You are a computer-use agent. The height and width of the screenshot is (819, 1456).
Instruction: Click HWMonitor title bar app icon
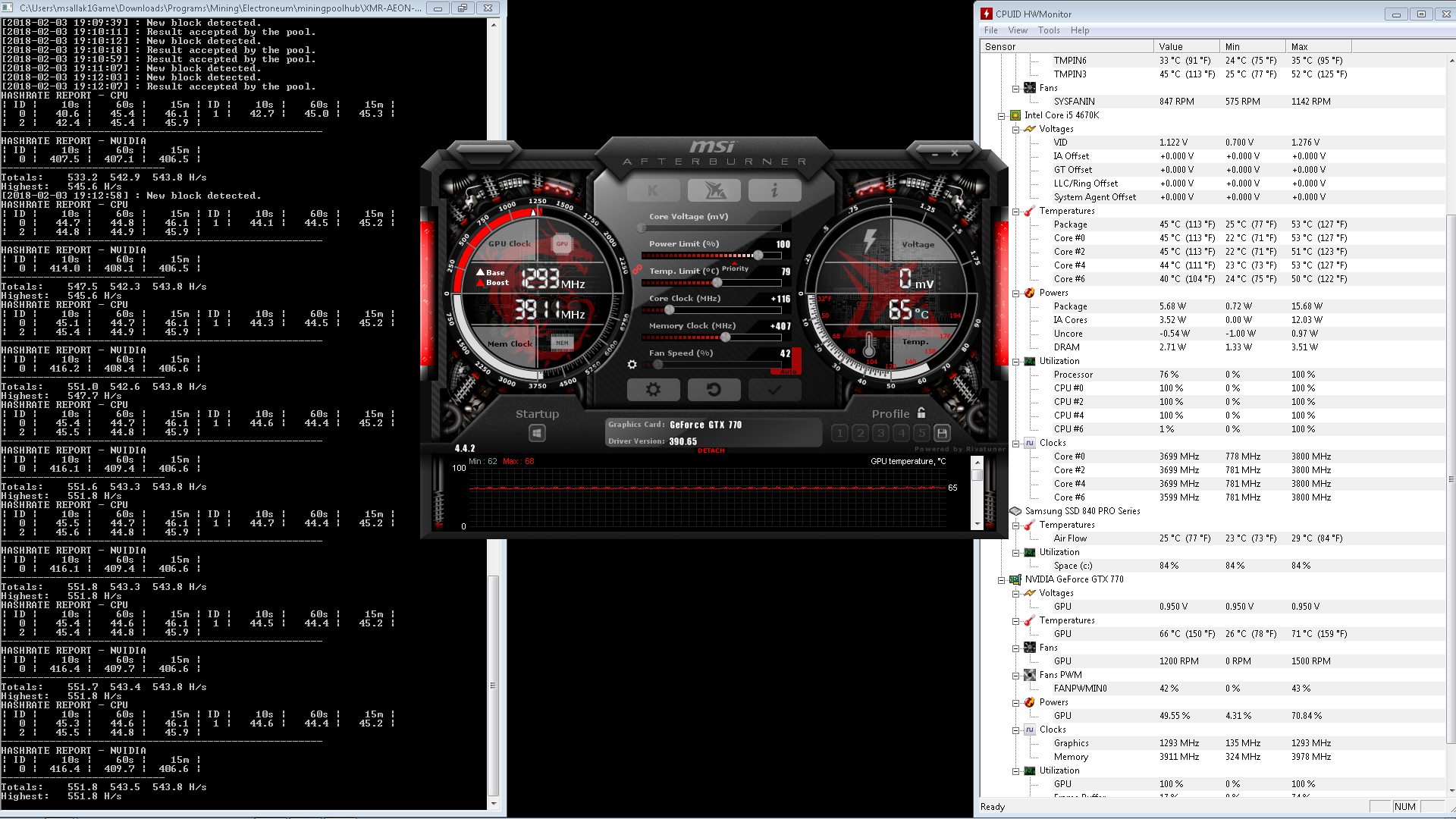pyautogui.click(x=987, y=14)
